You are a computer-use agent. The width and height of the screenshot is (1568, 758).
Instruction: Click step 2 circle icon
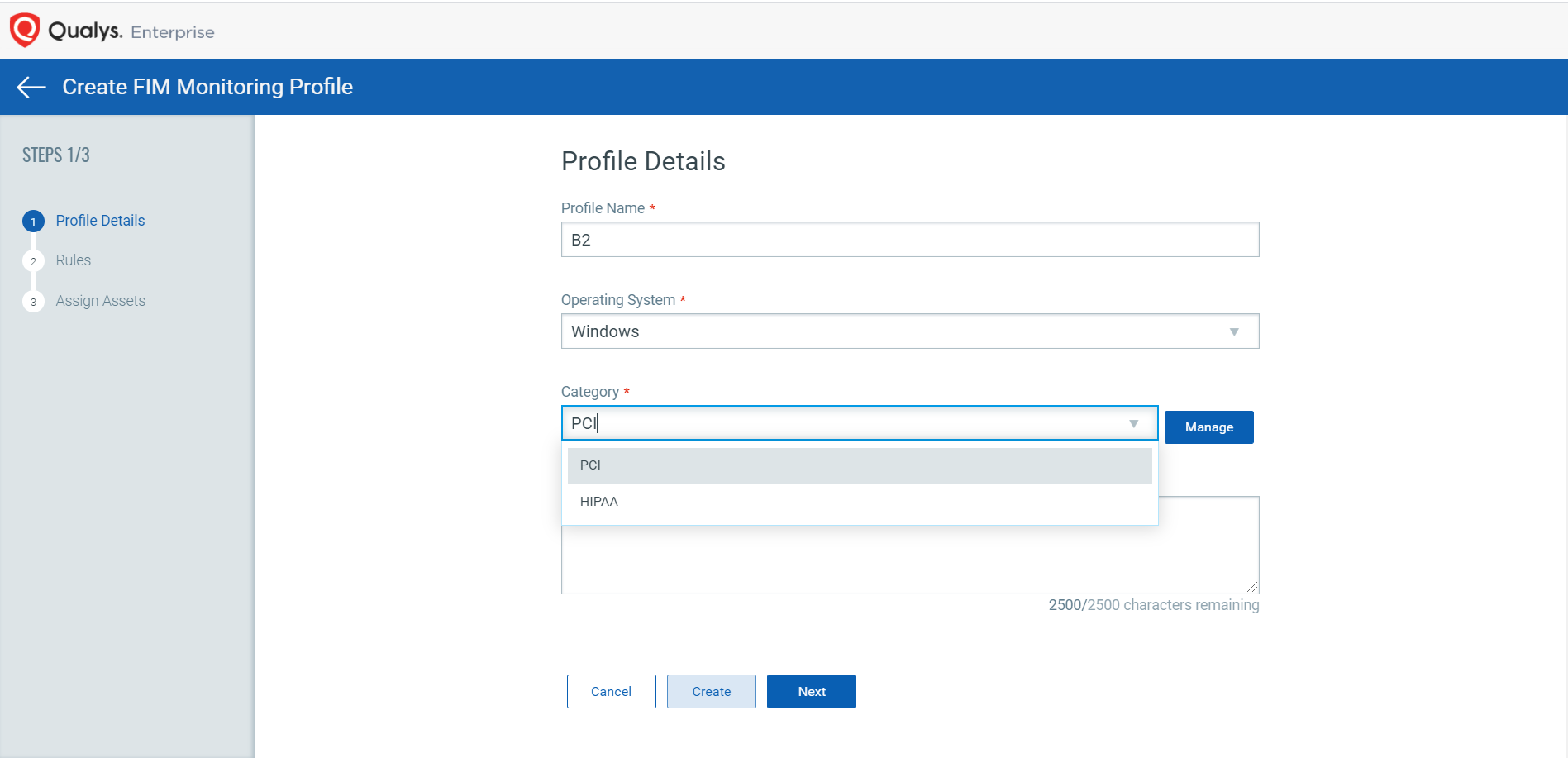pyautogui.click(x=33, y=261)
